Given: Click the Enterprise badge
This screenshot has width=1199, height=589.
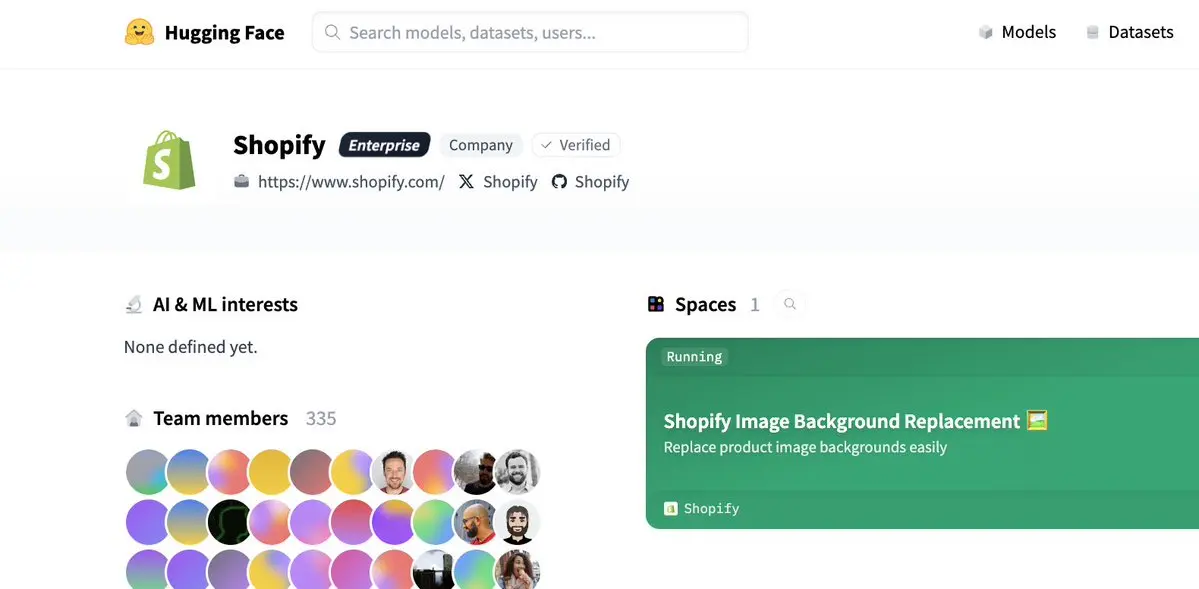Looking at the screenshot, I should pyautogui.click(x=385, y=145).
